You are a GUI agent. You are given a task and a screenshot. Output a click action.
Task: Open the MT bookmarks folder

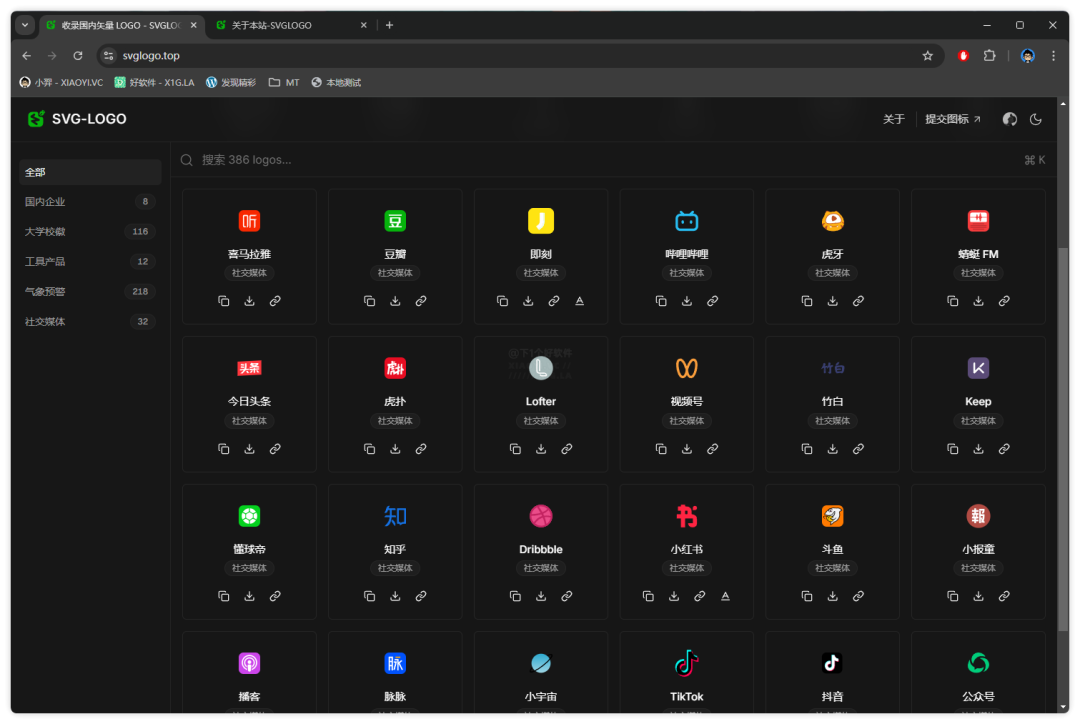click(284, 83)
